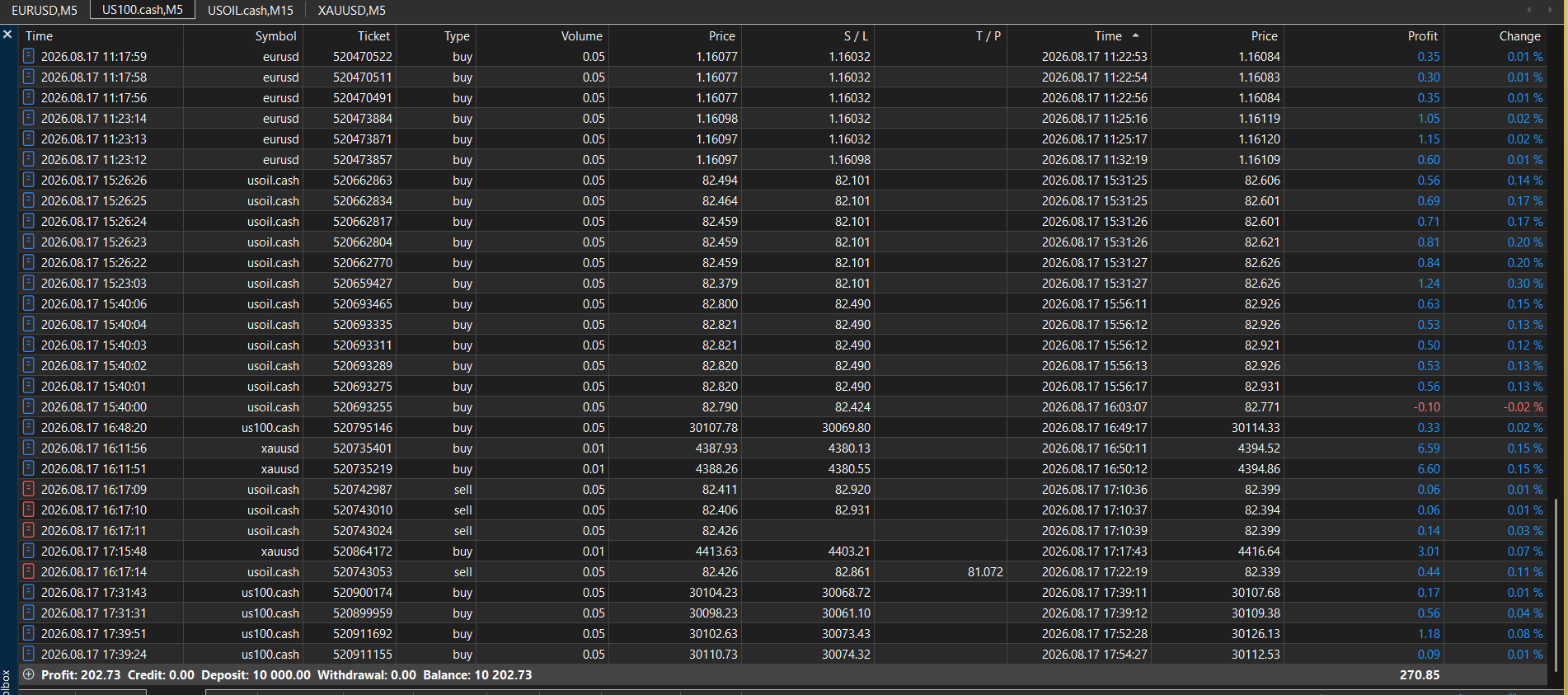Close the Toolbox panel with the X
1568x695 pixels.
(x=7, y=35)
